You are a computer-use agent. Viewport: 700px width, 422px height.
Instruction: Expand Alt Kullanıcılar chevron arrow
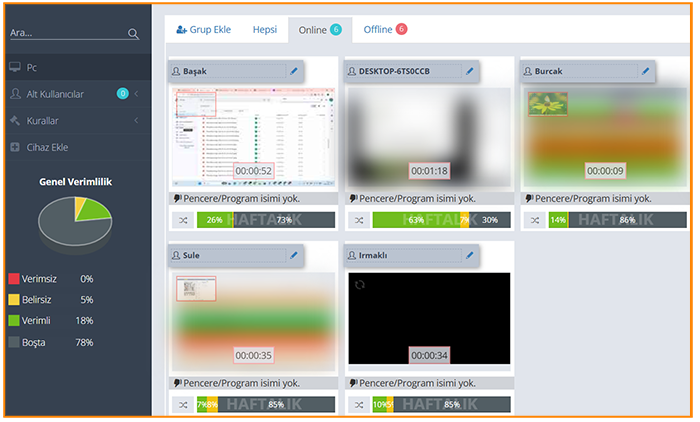(x=136, y=94)
